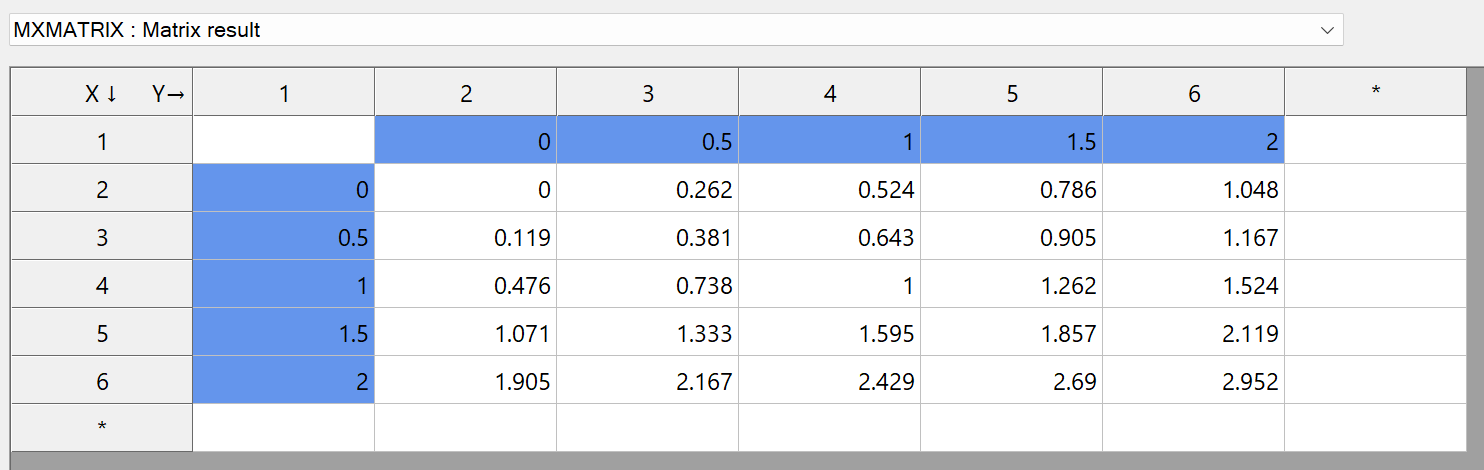Select blue cell 0.5 in column 1
Image resolution: width=1484 pixels, height=470 pixels.
tap(284, 237)
